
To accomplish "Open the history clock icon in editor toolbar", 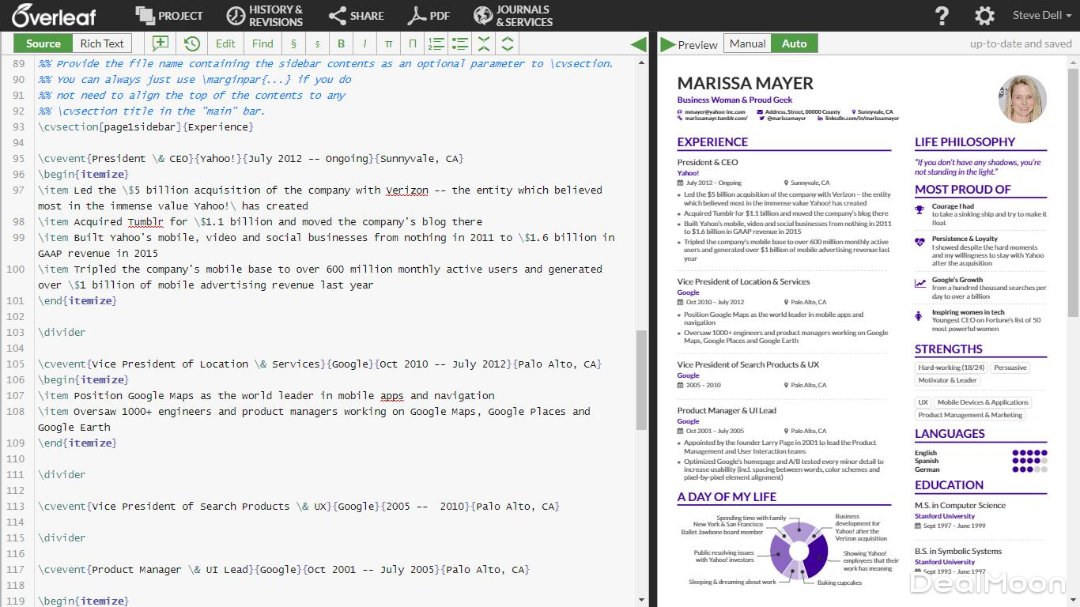I will (191, 43).
